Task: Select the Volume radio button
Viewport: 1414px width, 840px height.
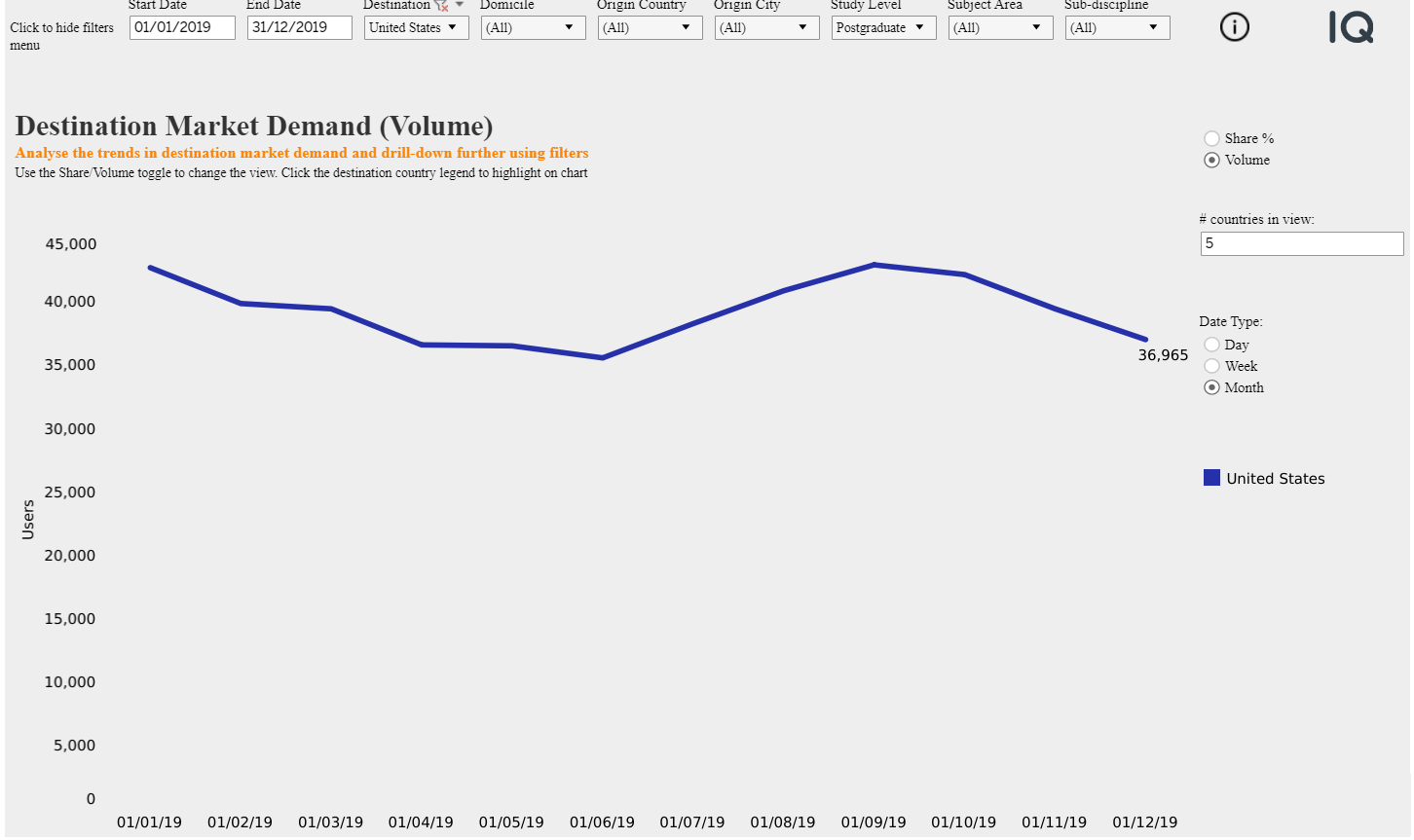Action: [1211, 160]
